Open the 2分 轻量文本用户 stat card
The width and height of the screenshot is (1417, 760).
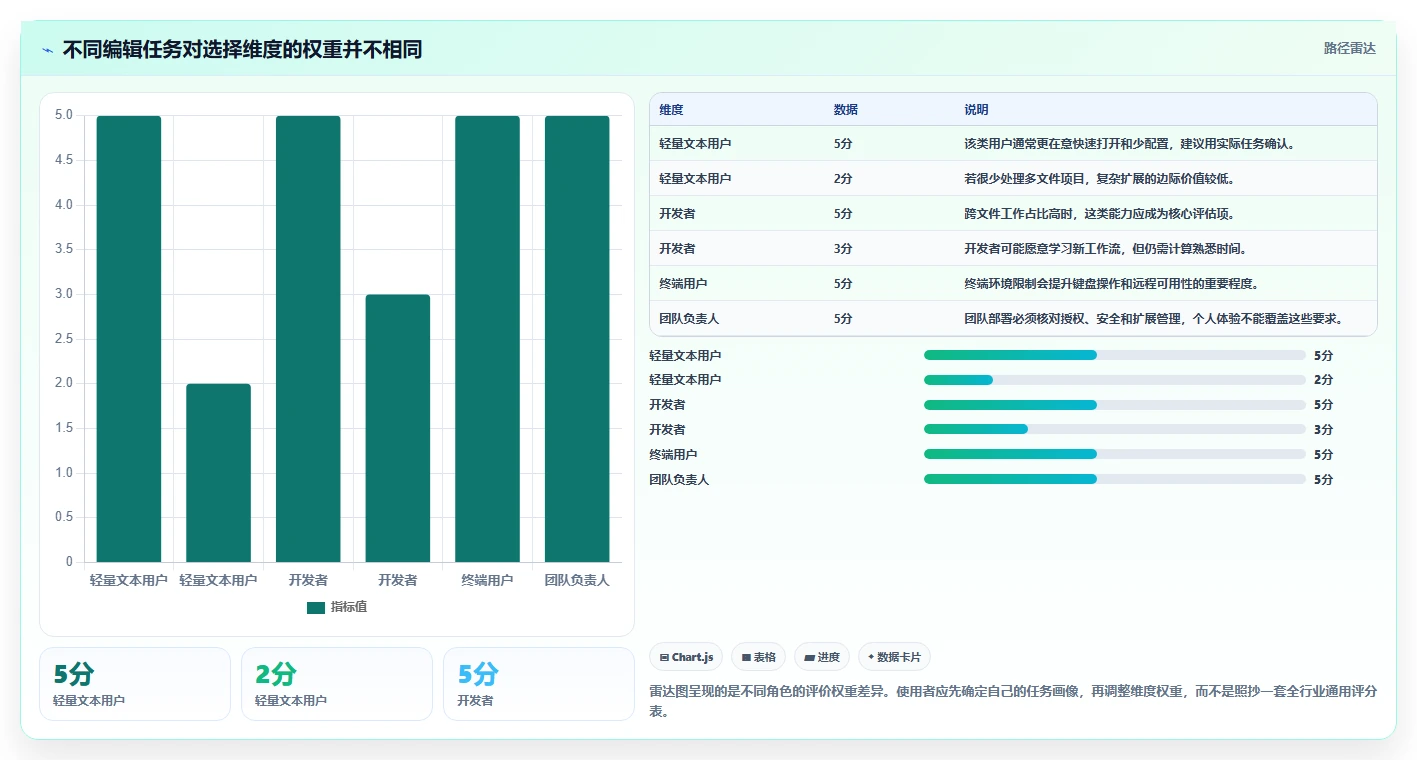coord(337,684)
